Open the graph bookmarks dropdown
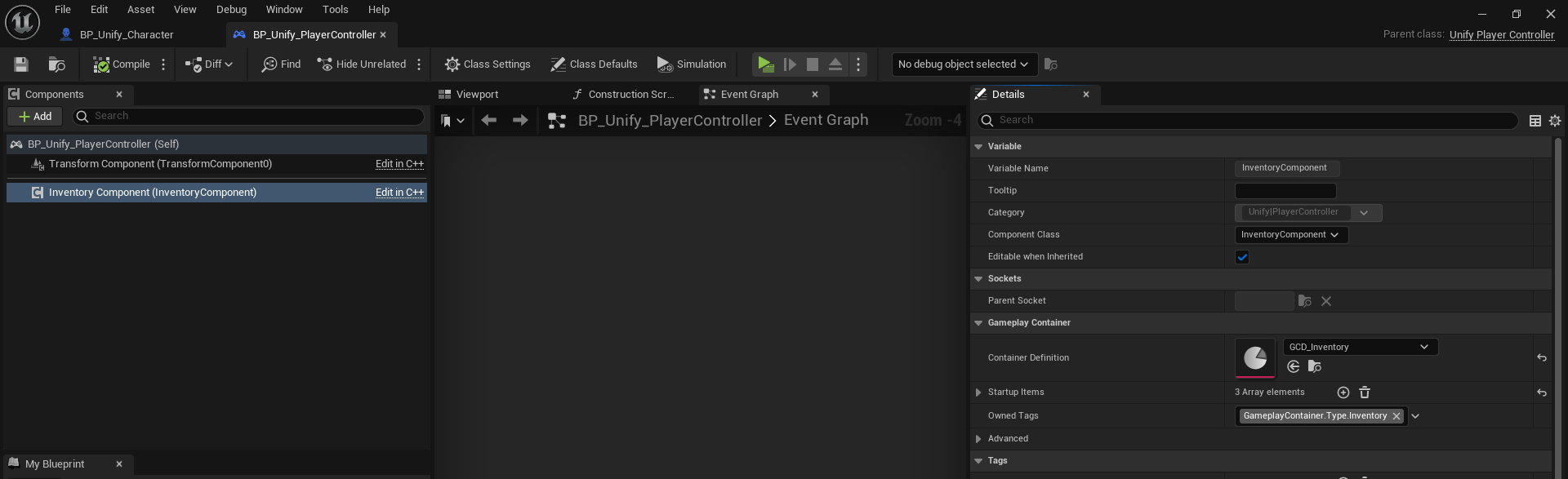The width and height of the screenshot is (1568, 479). coord(452,121)
